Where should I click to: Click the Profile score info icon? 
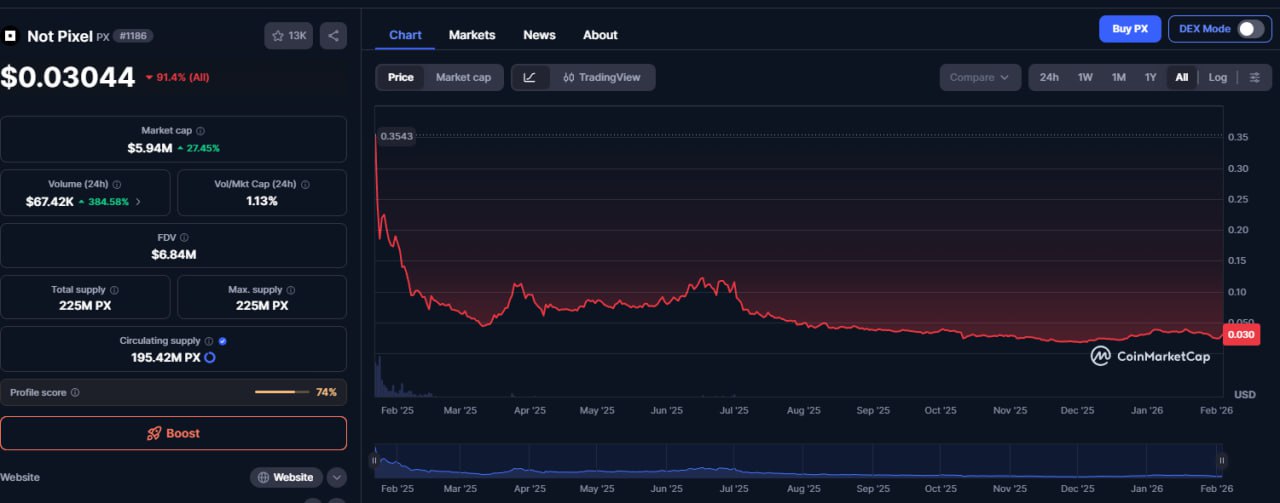point(75,393)
